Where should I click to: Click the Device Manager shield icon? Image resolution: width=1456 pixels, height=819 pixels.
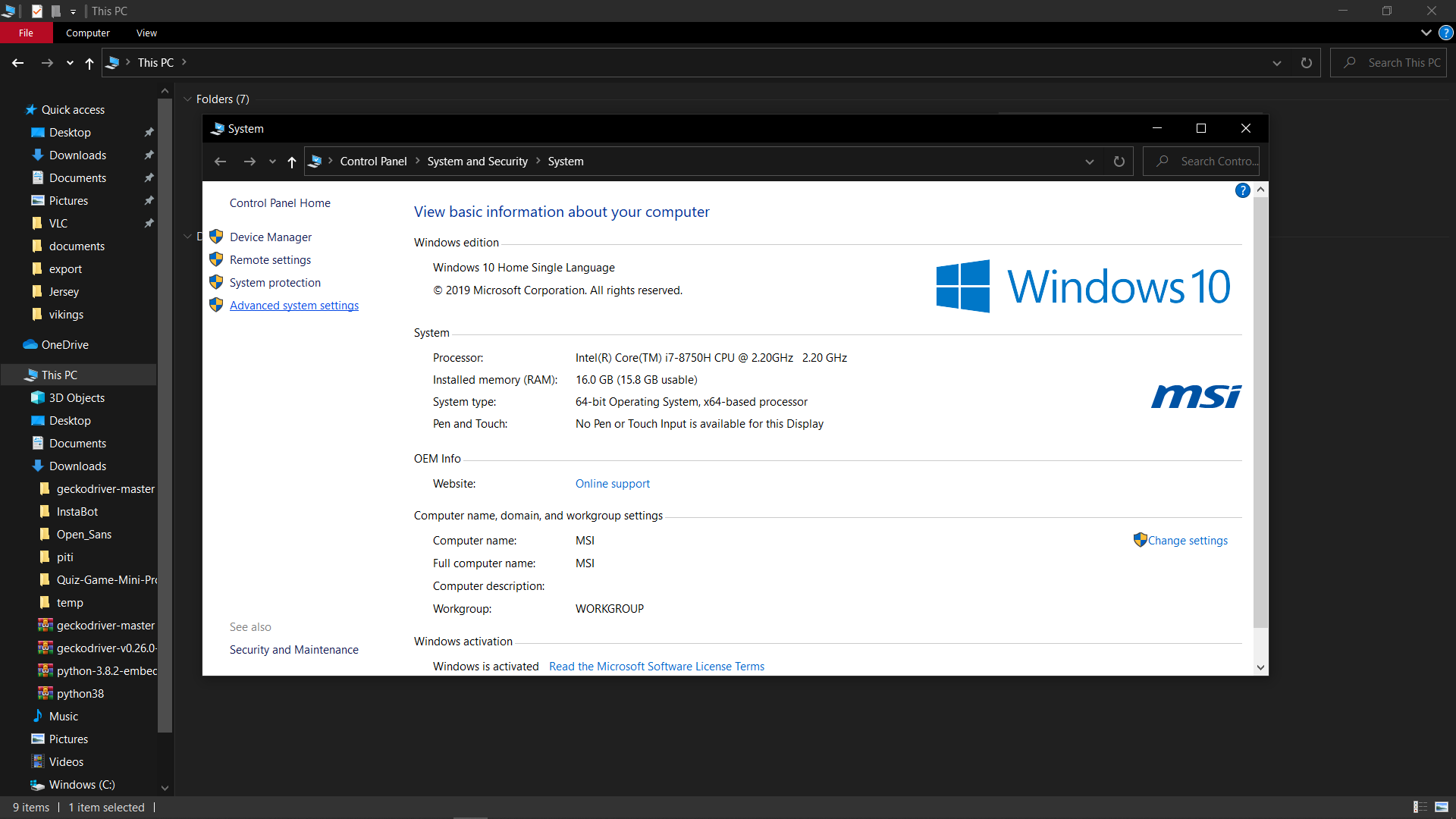216,237
